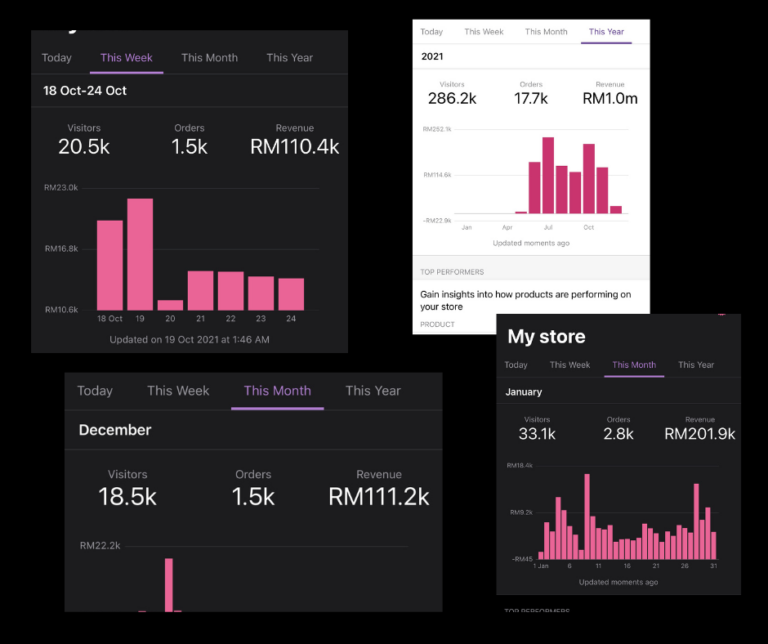
Task: Select This Week tab in 18 Oct-24 Oct panel
Action: tap(126, 58)
